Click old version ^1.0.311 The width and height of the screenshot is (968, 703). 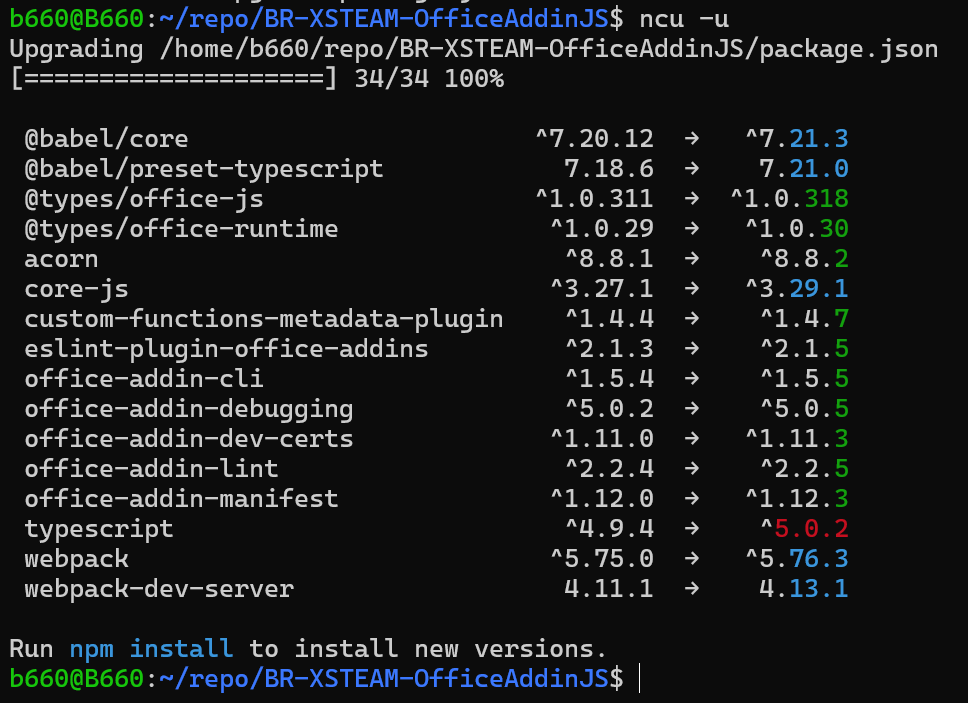click(595, 199)
